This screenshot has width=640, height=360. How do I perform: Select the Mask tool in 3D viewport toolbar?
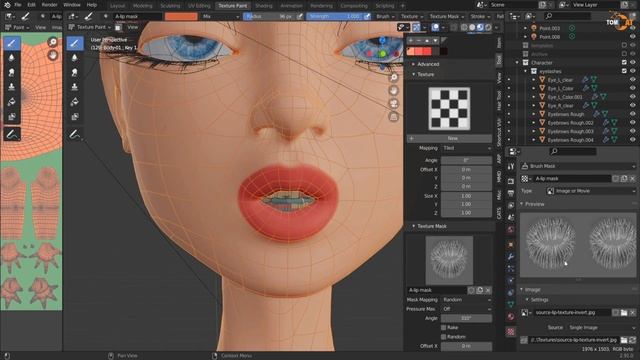point(75,116)
